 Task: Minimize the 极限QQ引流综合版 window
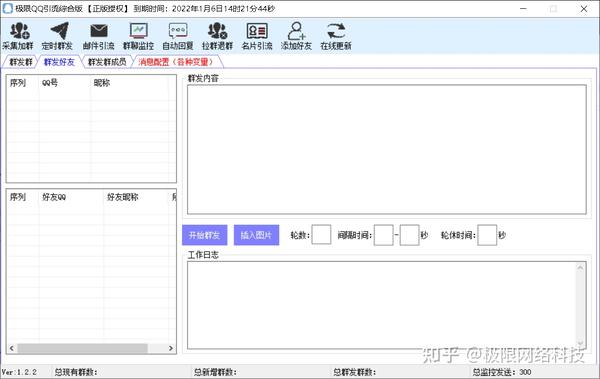coord(523,8)
